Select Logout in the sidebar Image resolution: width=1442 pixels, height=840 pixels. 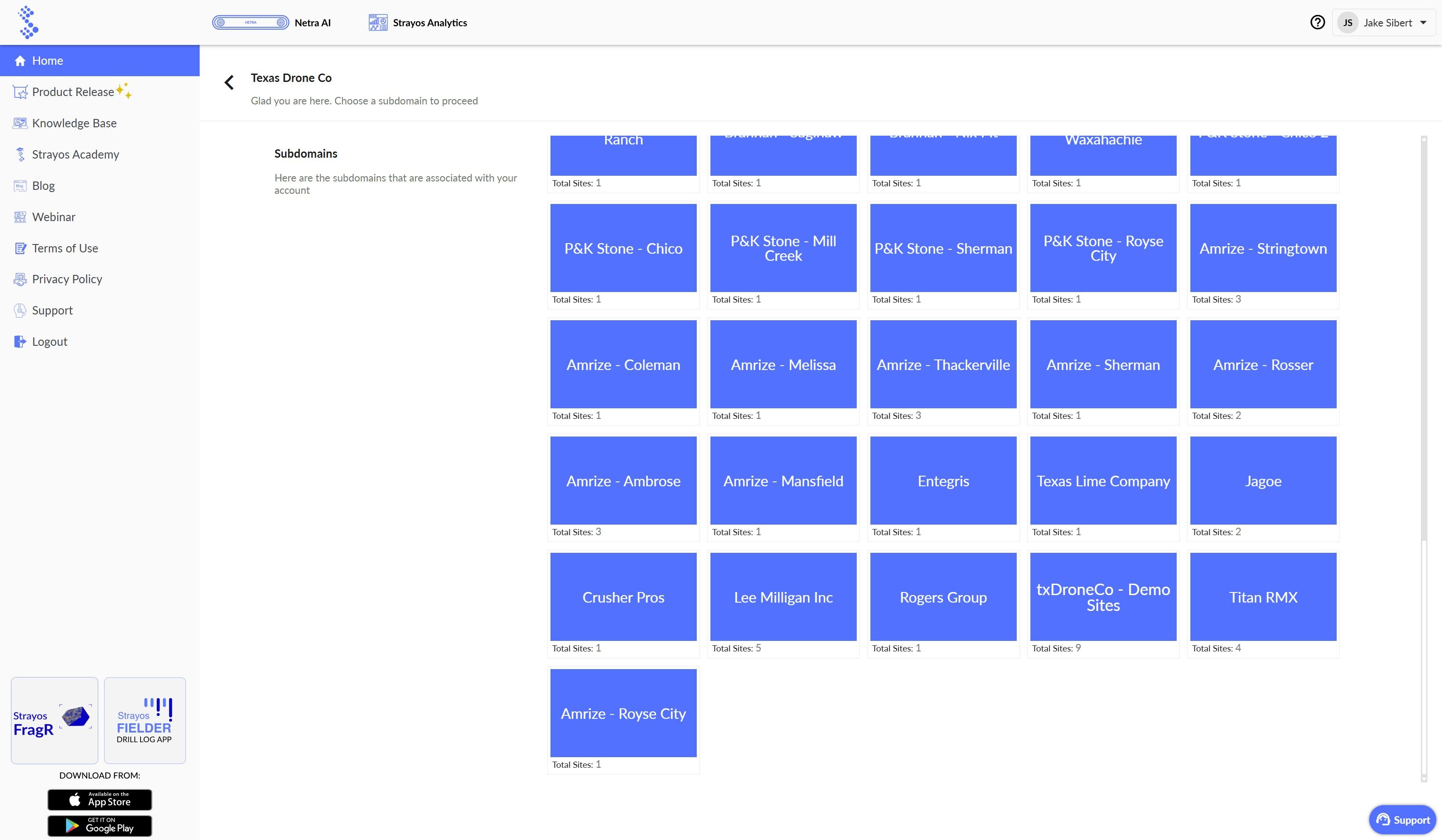[x=100, y=341]
